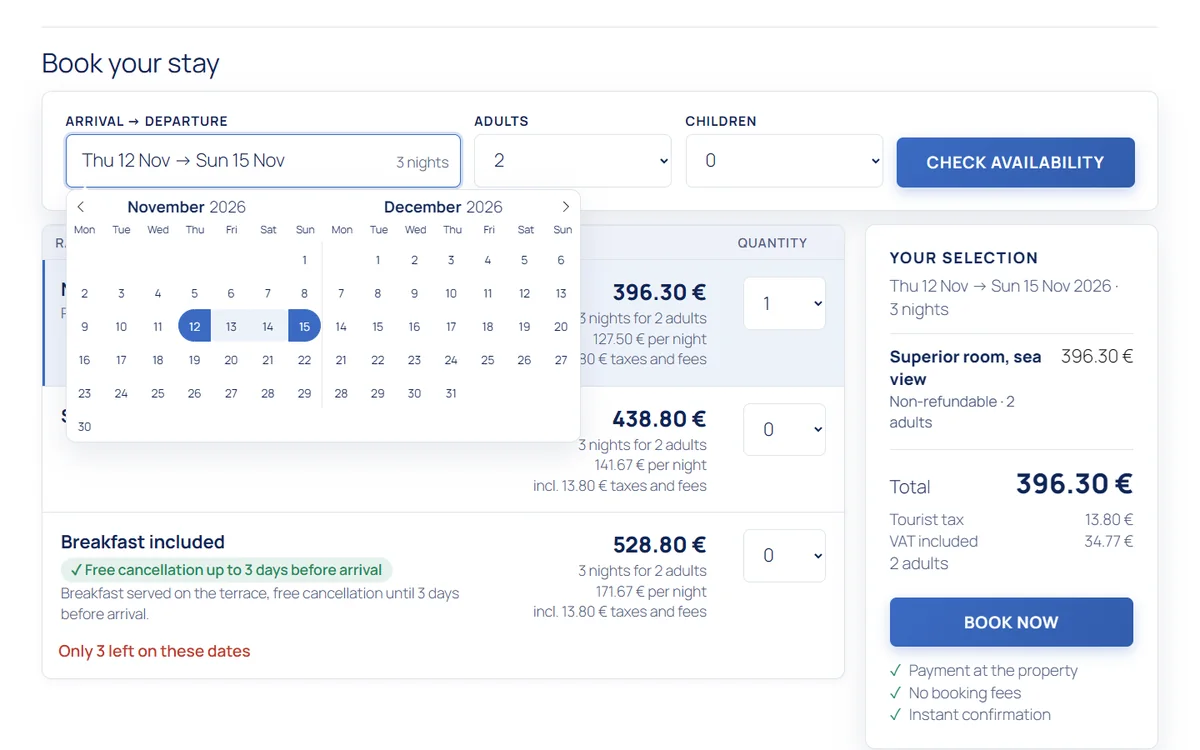Click the free cancellation green badge
The image size is (1200, 750).
click(x=226, y=570)
